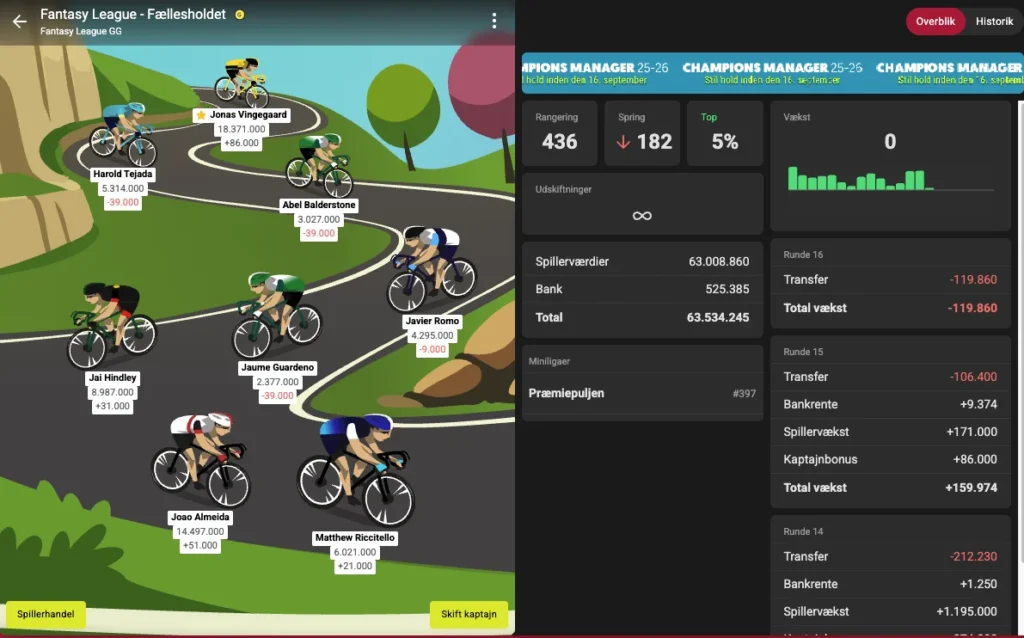Screen dimensions: 1024x638
Task: Click Javier Romo value 4.295.000
Action: coord(432,336)
